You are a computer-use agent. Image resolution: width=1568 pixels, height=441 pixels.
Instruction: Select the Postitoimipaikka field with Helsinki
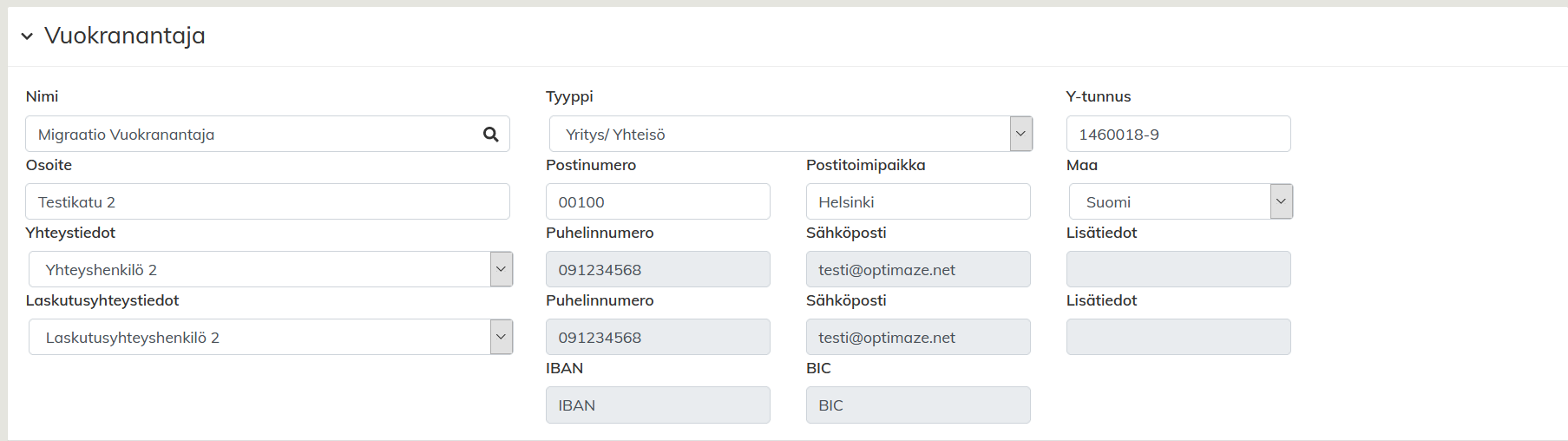pyautogui.click(x=918, y=202)
